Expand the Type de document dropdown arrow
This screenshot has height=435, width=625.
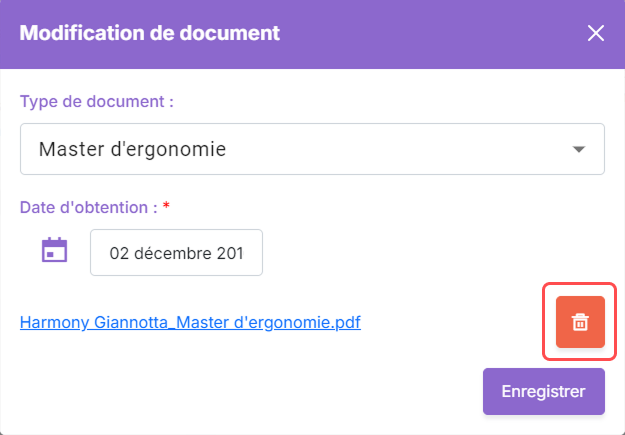point(579,149)
